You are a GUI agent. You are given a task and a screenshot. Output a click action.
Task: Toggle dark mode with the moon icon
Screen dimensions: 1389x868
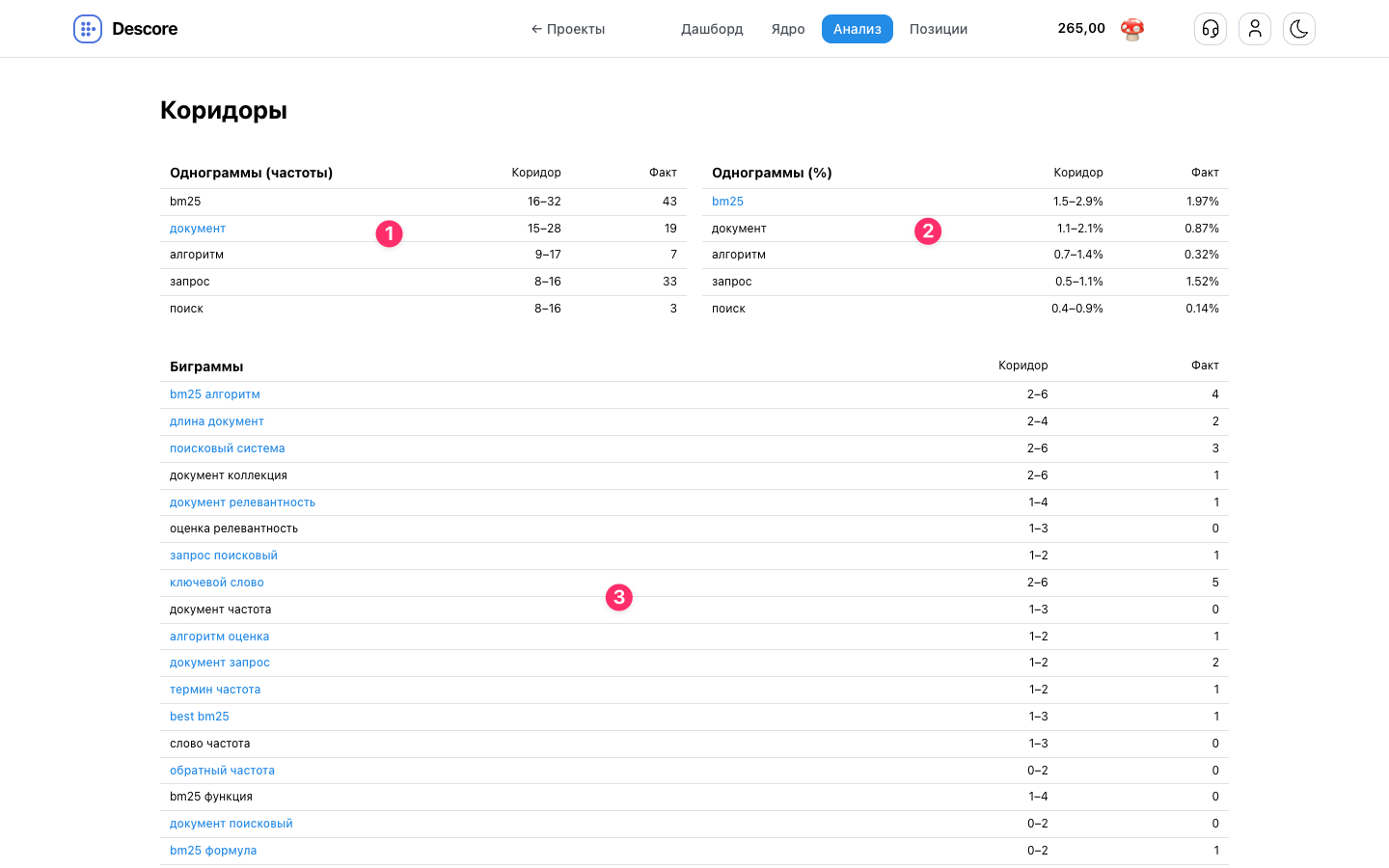(x=1299, y=29)
